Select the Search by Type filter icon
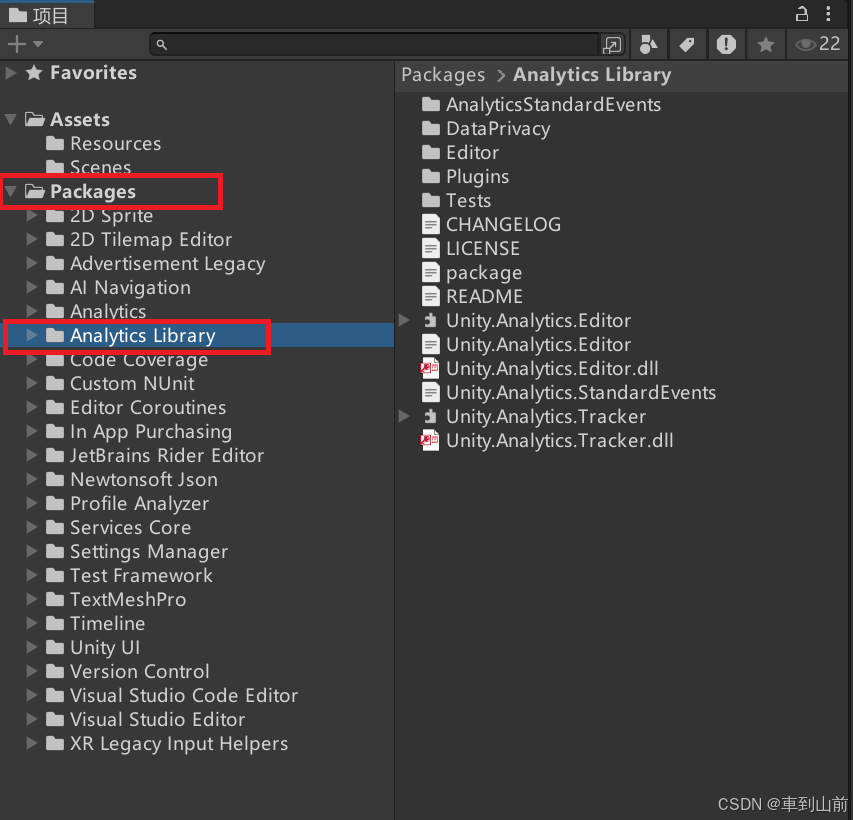This screenshot has height=820, width=853. tap(648, 45)
